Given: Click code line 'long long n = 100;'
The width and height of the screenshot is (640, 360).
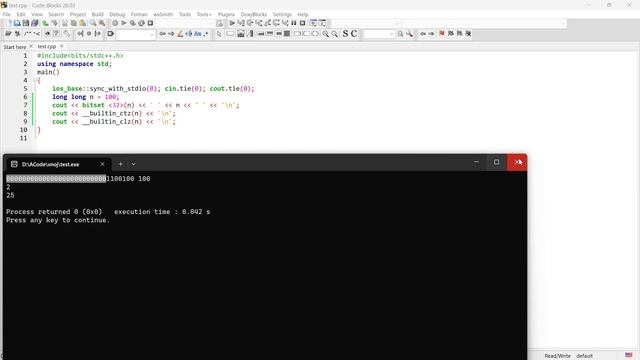Looking at the screenshot, I should (86, 97).
